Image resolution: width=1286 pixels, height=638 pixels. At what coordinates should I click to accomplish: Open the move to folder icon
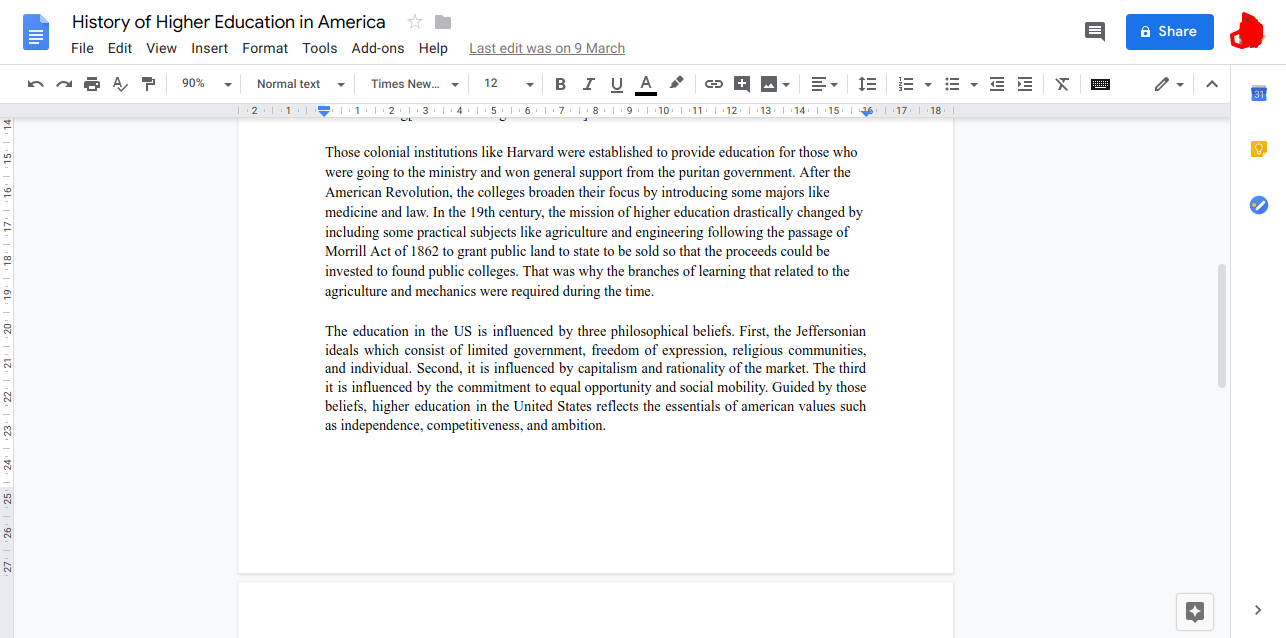pyautogui.click(x=443, y=22)
